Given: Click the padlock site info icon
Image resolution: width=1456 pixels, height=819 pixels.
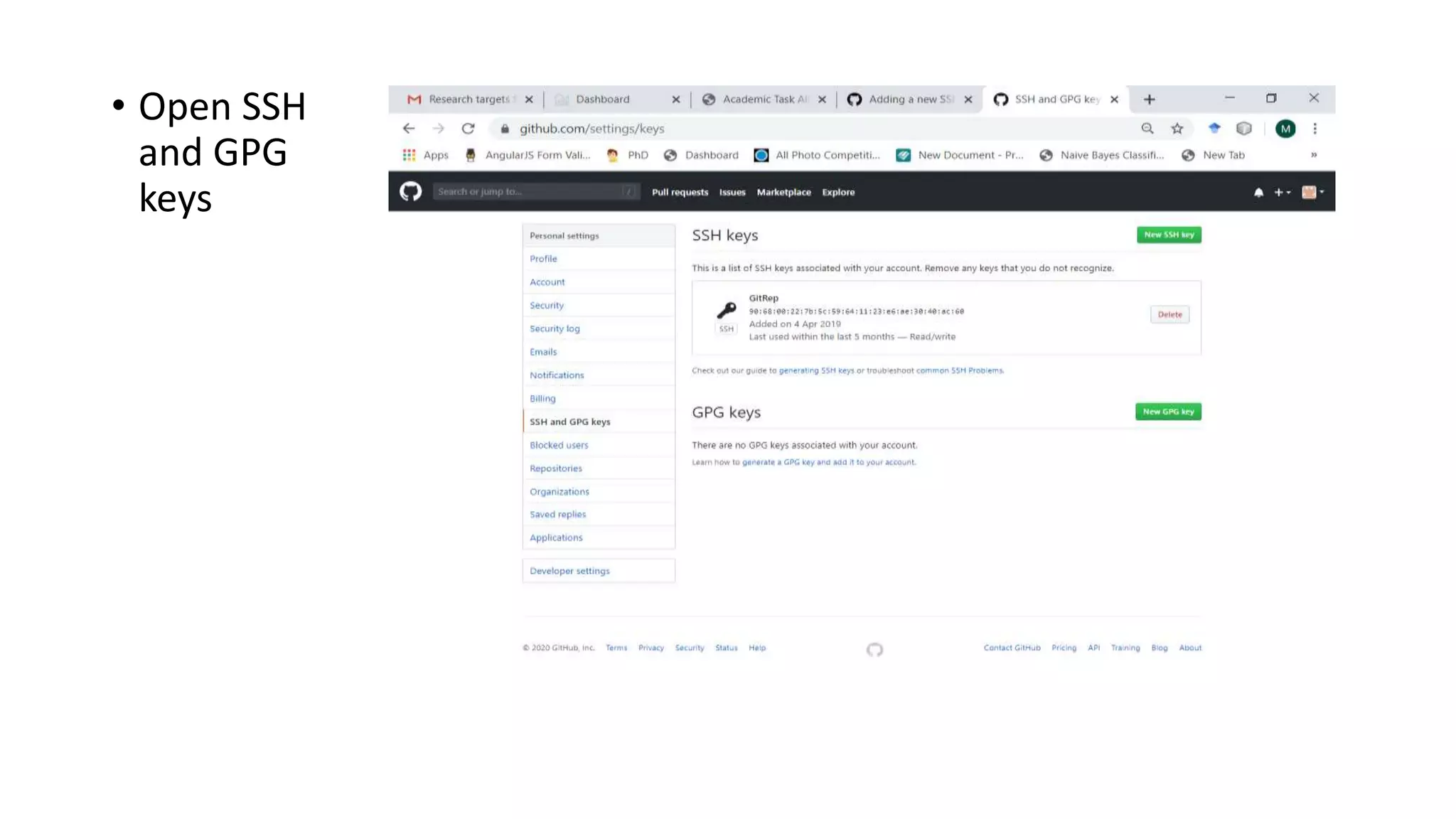Looking at the screenshot, I should 505,129.
